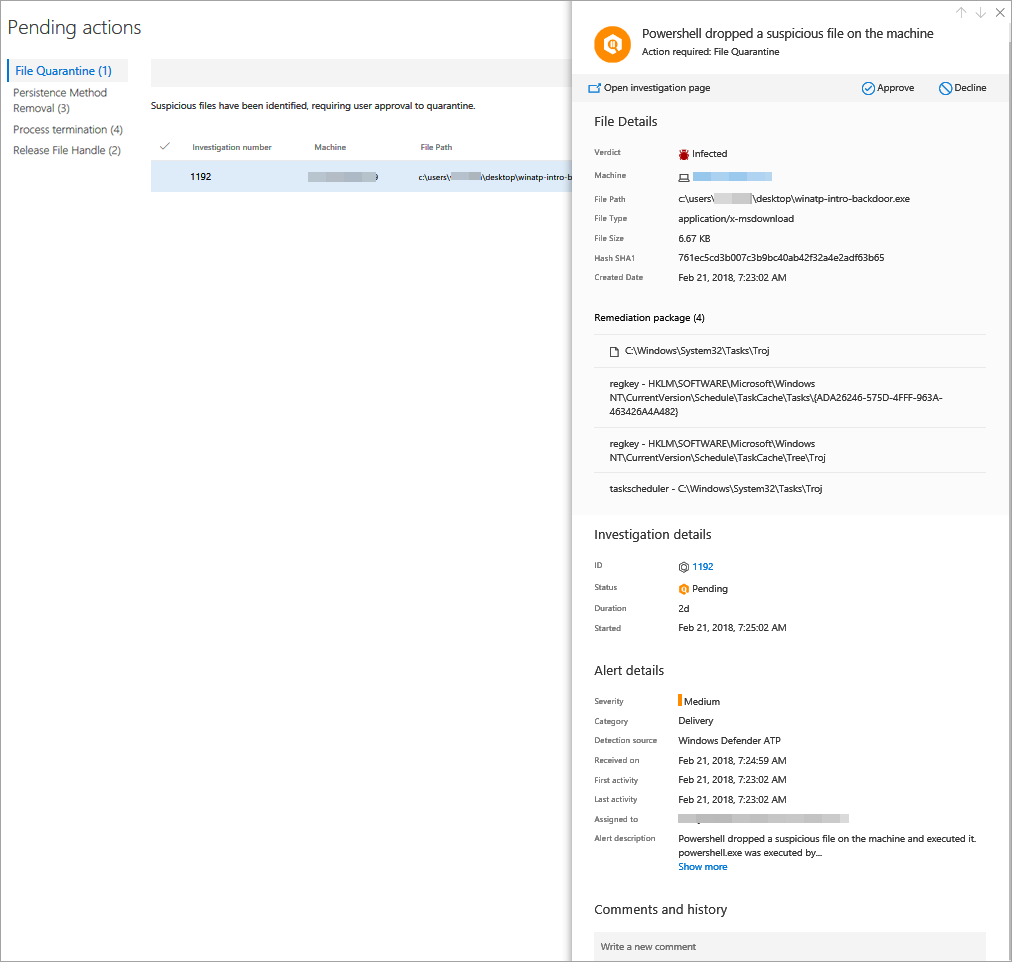The width and height of the screenshot is (1012, 962).
Task: Sort by Investigation number column header
Action: coord(232,147)
